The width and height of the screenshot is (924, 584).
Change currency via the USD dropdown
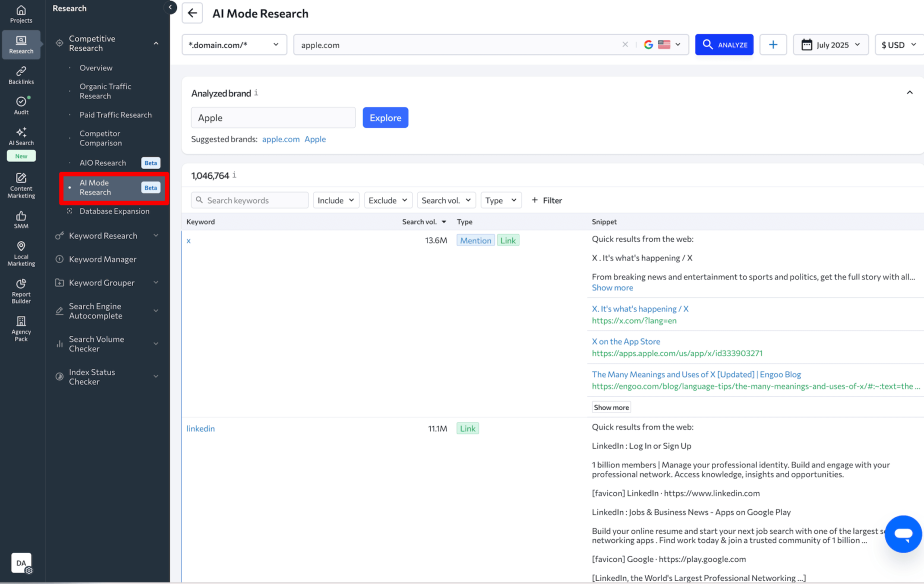pyautogui.click(x=893, y=44)
